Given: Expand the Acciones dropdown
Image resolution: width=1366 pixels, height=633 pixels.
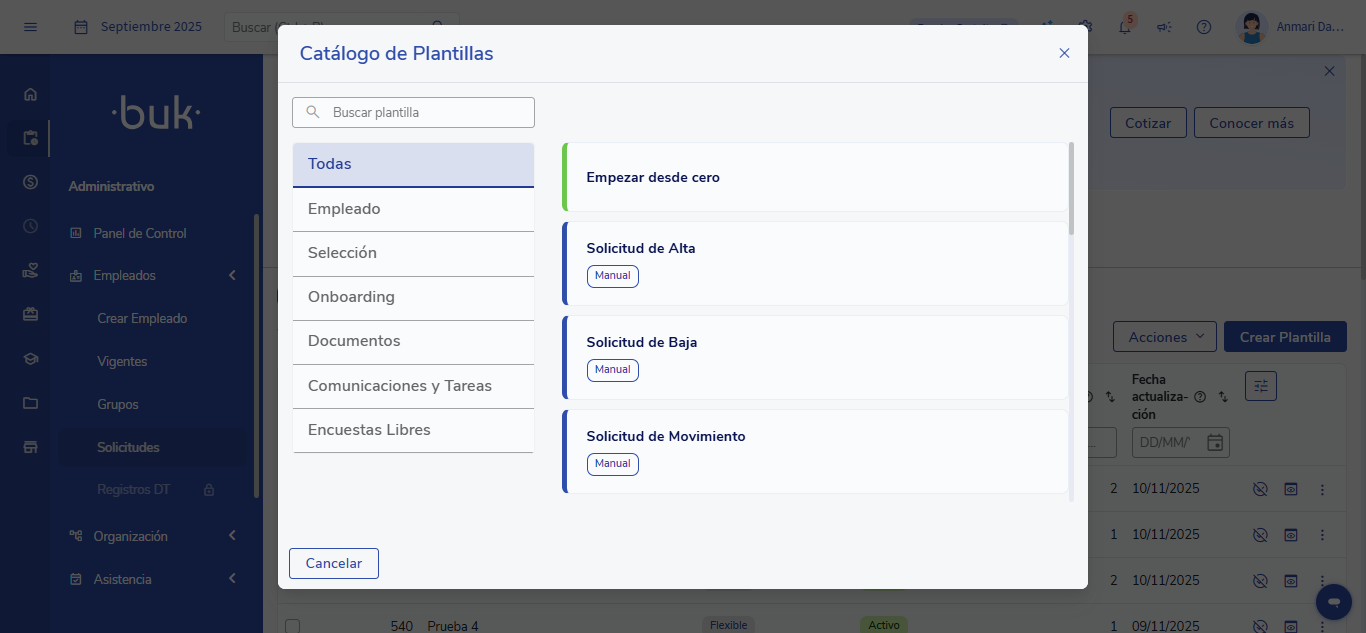Looking at the screenshot, I should (x=1164, y=337).
